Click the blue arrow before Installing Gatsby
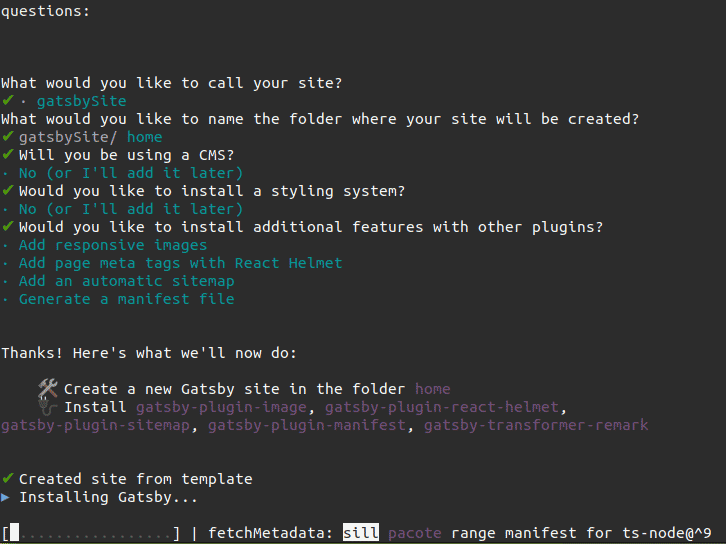The image size is (726, 544). point(5,497)
